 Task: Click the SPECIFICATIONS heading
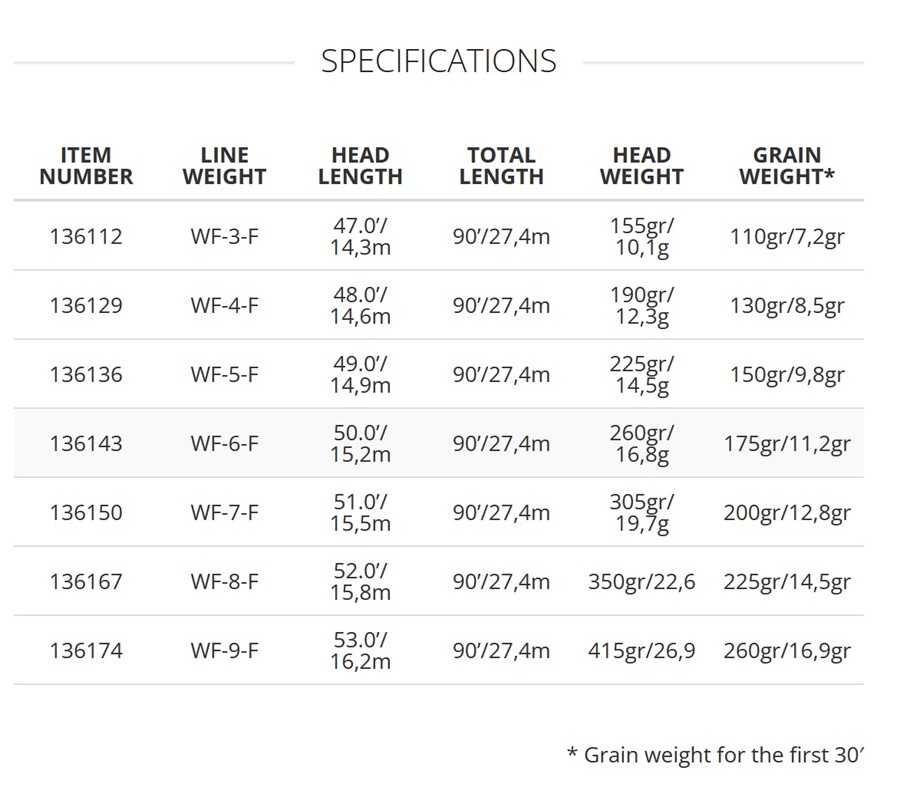pos(438,61)
